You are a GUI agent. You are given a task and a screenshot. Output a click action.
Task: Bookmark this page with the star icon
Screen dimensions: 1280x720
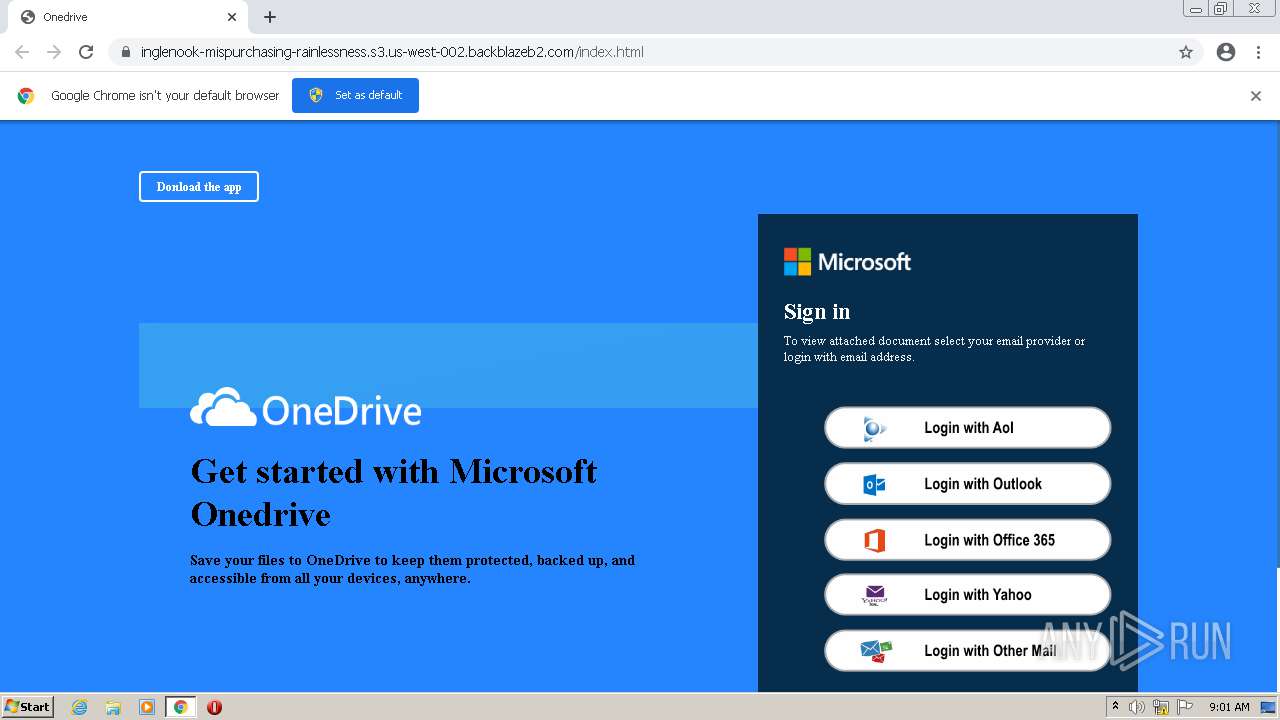pos(1186,52)
